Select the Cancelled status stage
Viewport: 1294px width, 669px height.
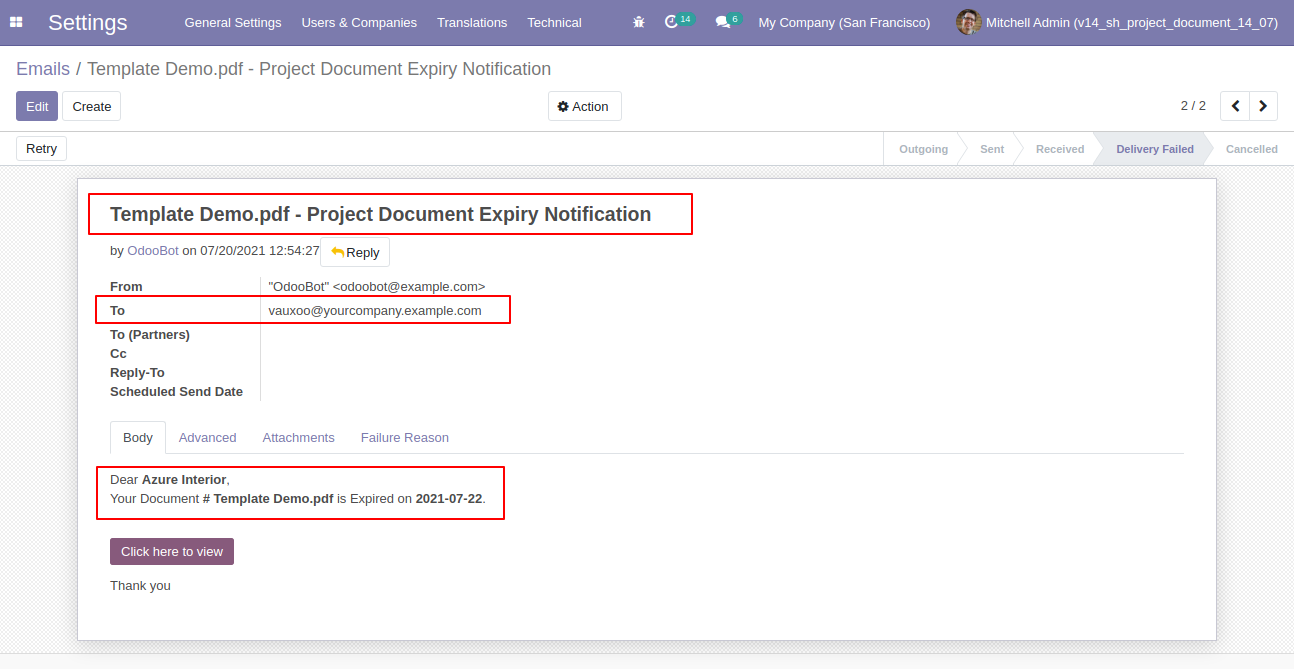click(x=1251, y=149)
